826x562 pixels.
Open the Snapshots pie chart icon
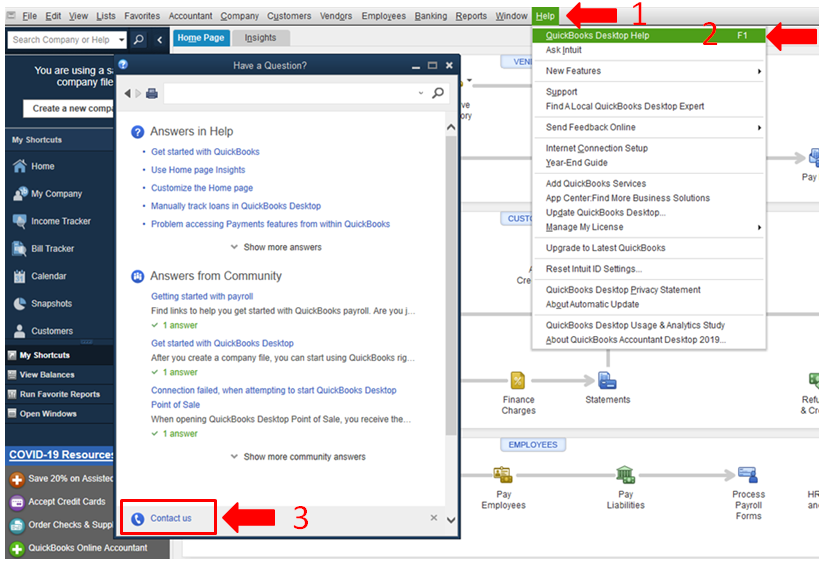pyautogui.click(x=19, y=303)
